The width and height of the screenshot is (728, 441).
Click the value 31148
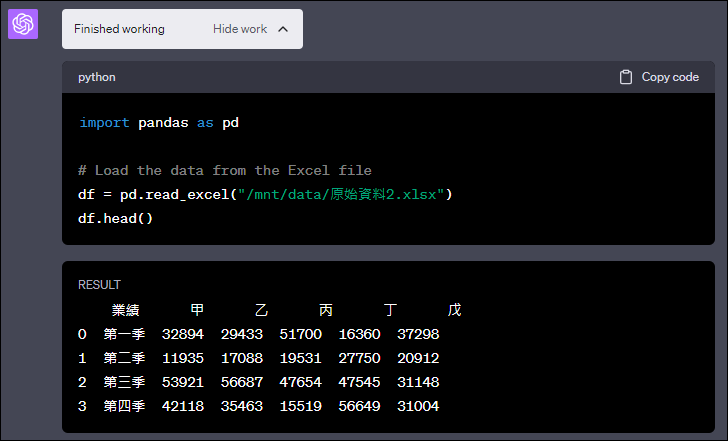[418, 383]
